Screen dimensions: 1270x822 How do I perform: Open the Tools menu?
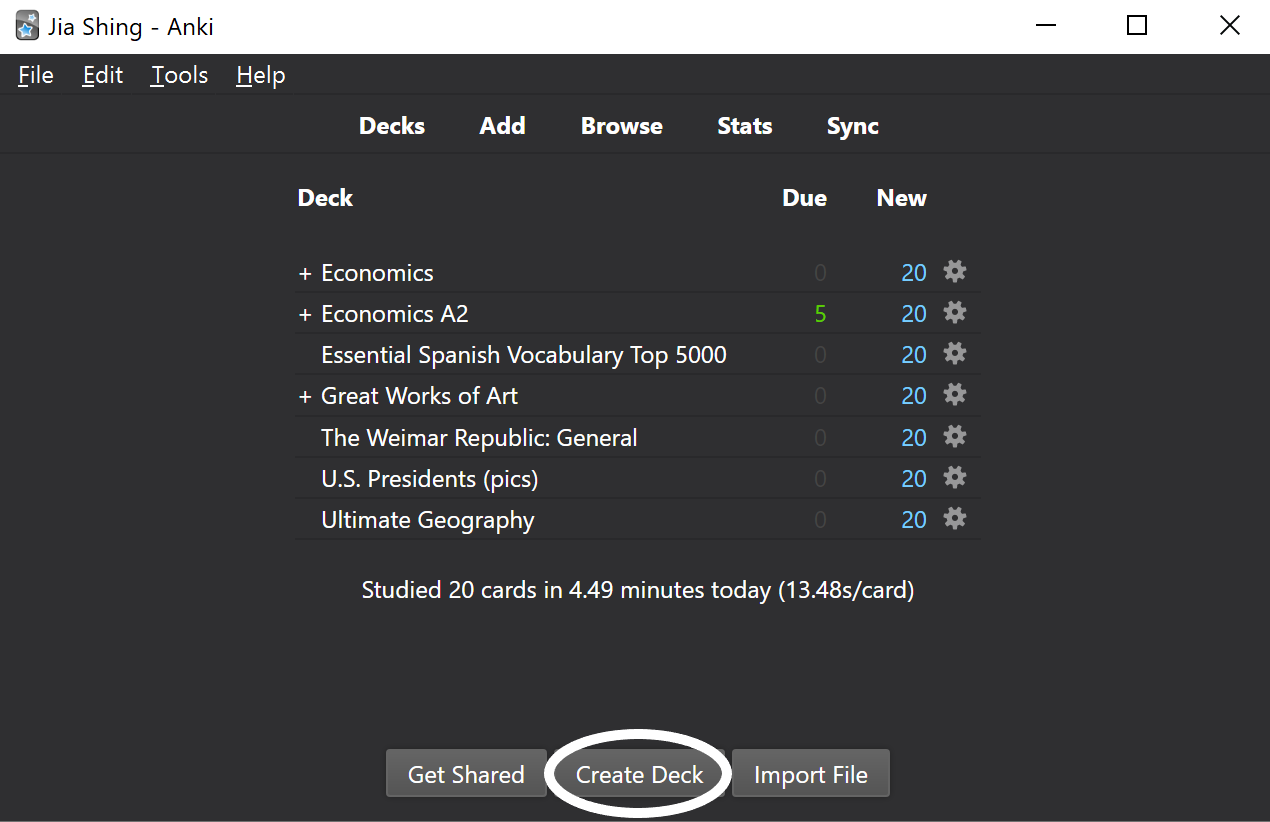coord(180,75)
